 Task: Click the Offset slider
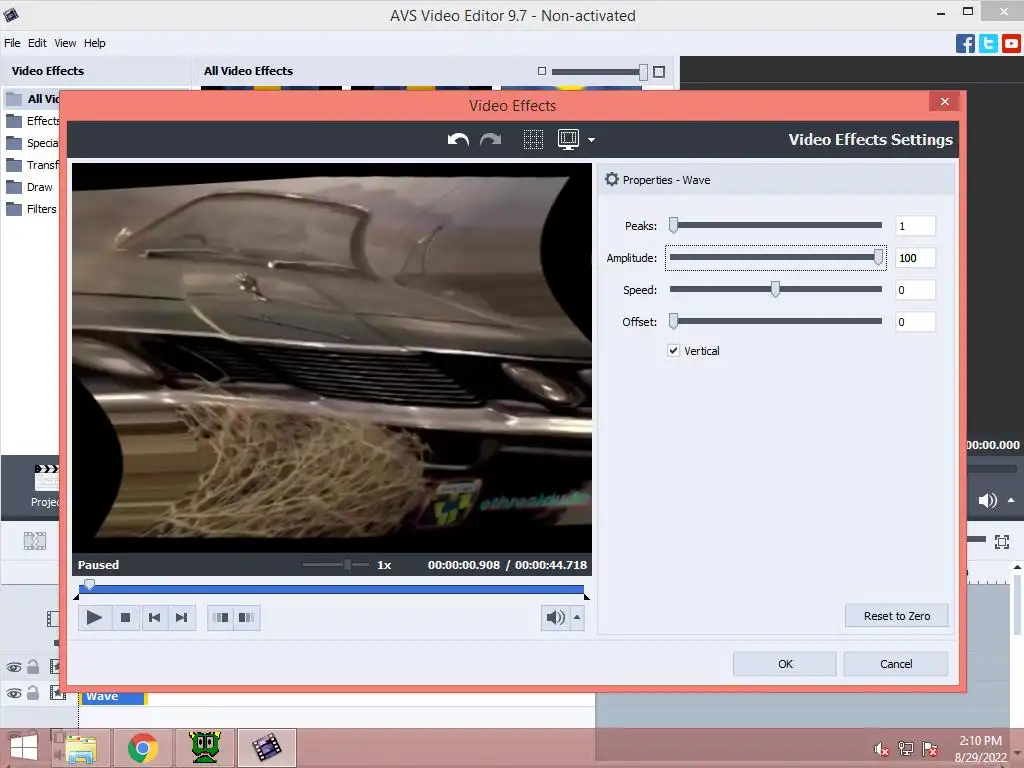pos(776,321)
